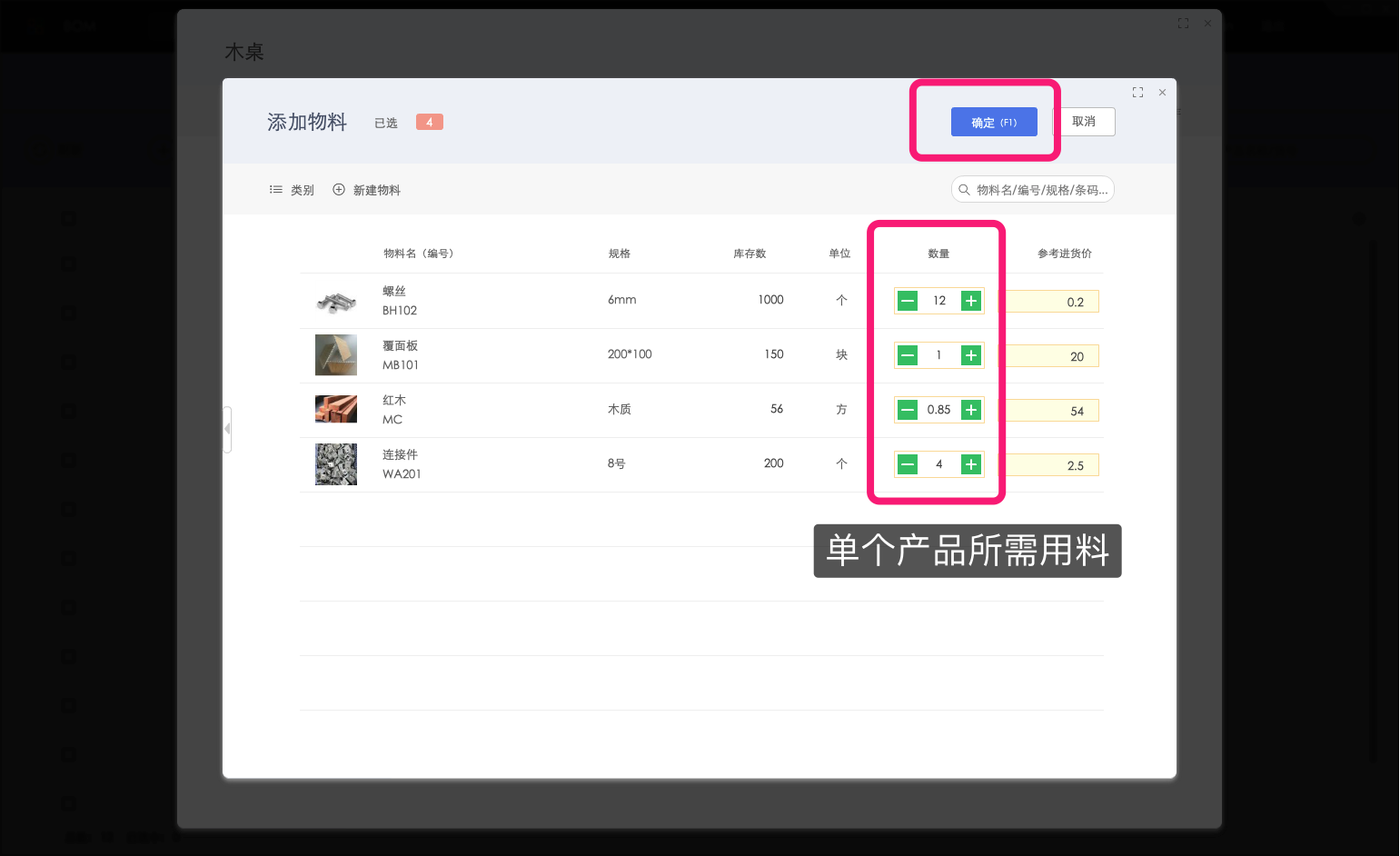Click the 已选 count badge showing 4
Image resolution: width=1400 pixels, height=856 pixels.
click(428, 121)
